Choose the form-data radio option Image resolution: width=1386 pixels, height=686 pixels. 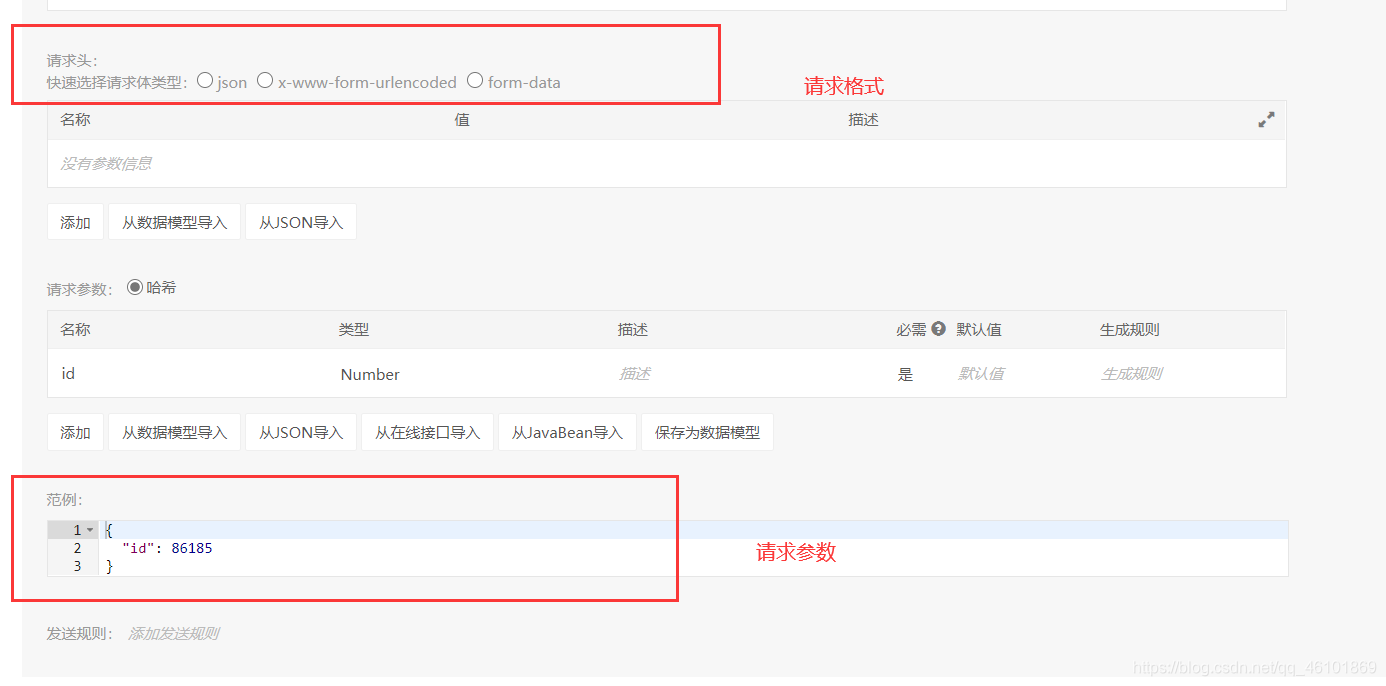click(475, 81)
